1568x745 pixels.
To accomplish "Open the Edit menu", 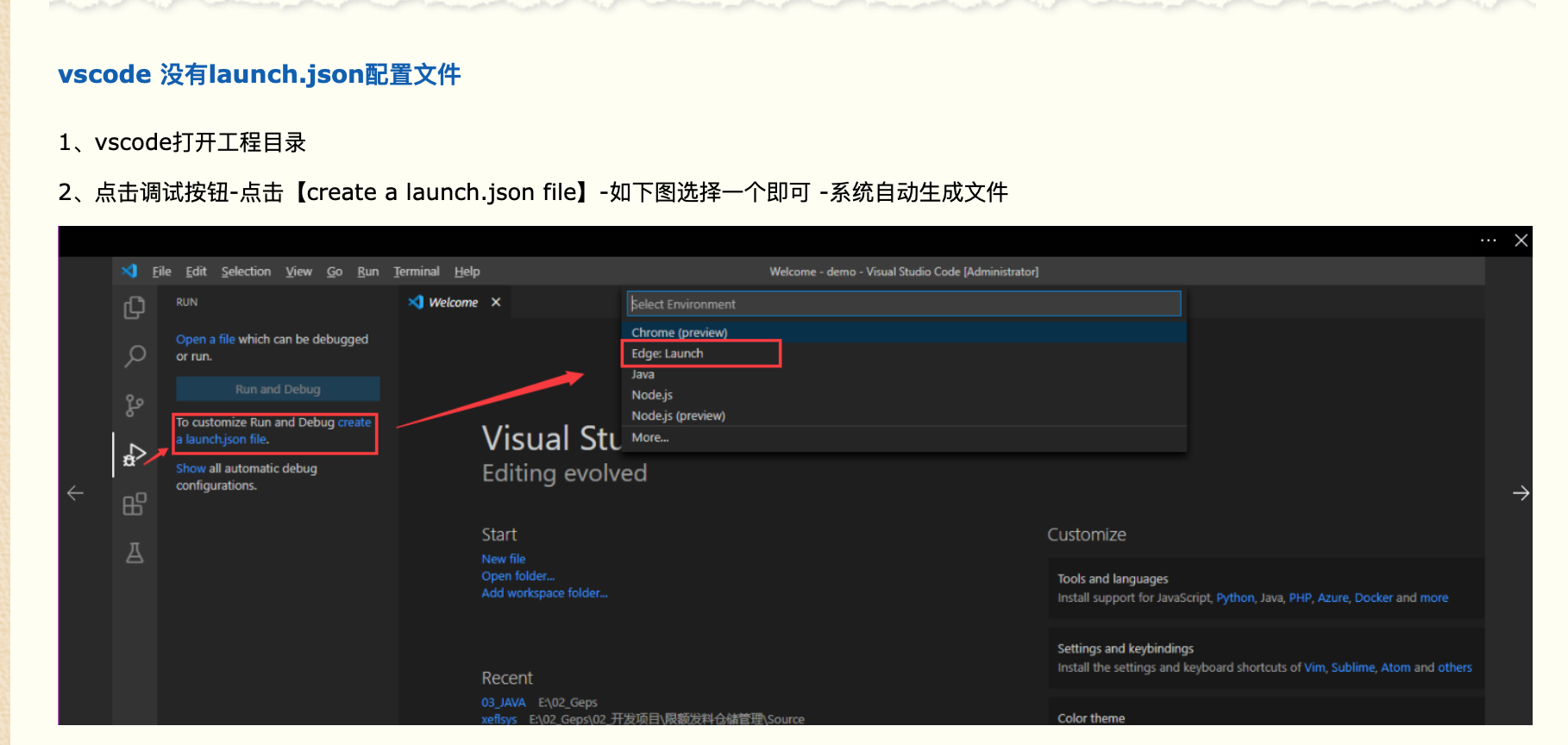I will [x=196, y=272].
